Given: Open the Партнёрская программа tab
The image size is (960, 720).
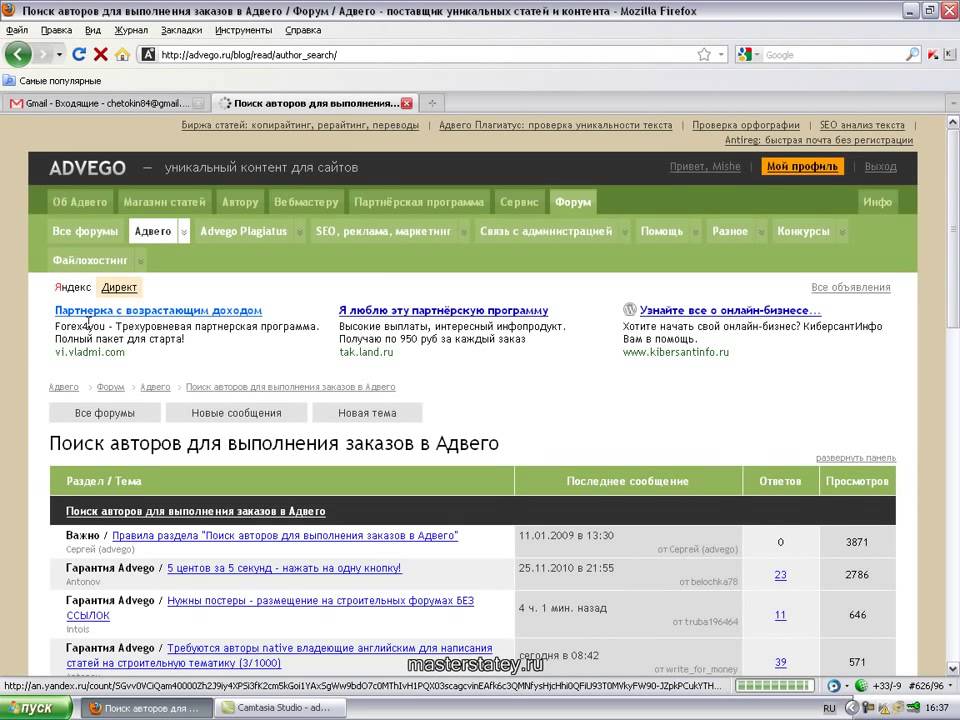Looking at the screenshot, I should tap(419, 202).
